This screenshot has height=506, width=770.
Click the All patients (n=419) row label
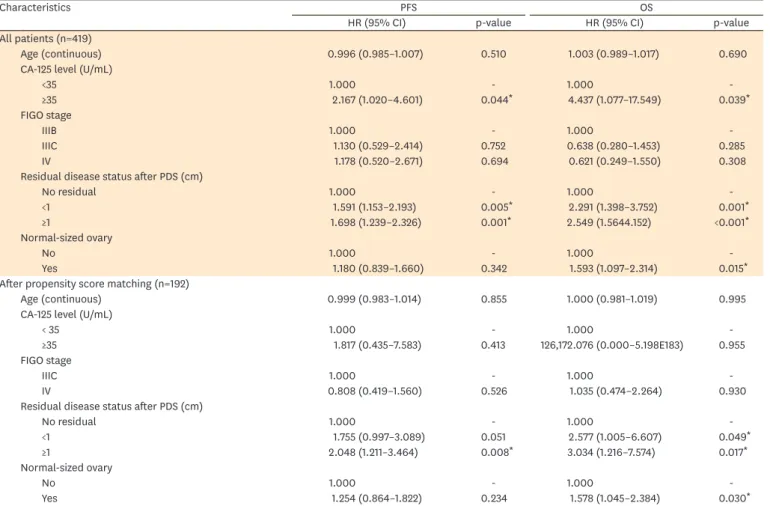[x=46, y=38]
